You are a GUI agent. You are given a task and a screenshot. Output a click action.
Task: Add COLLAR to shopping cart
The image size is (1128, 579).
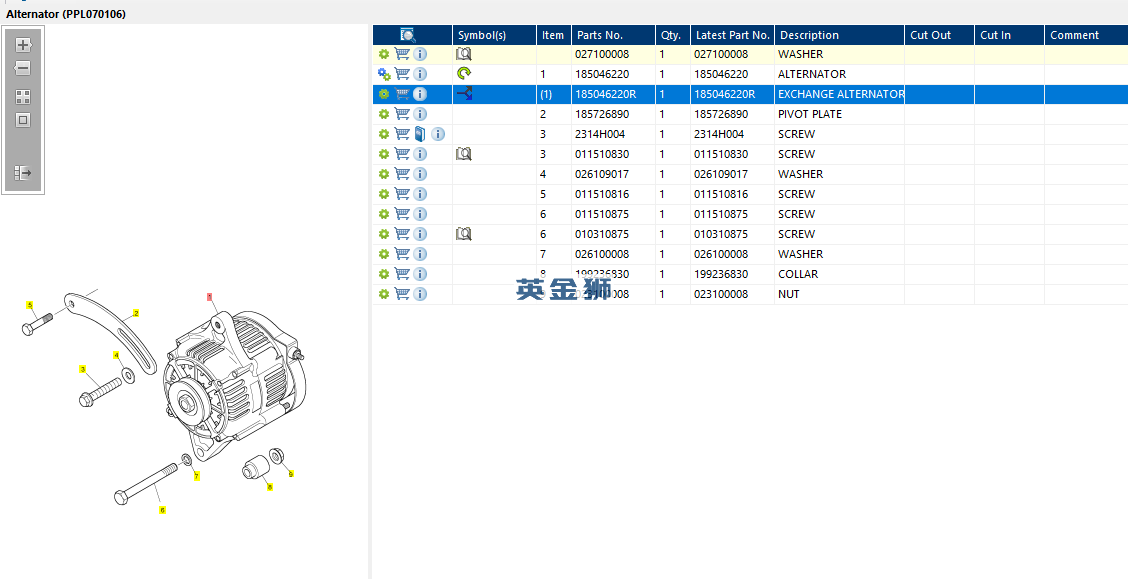(x=402, y=273)
